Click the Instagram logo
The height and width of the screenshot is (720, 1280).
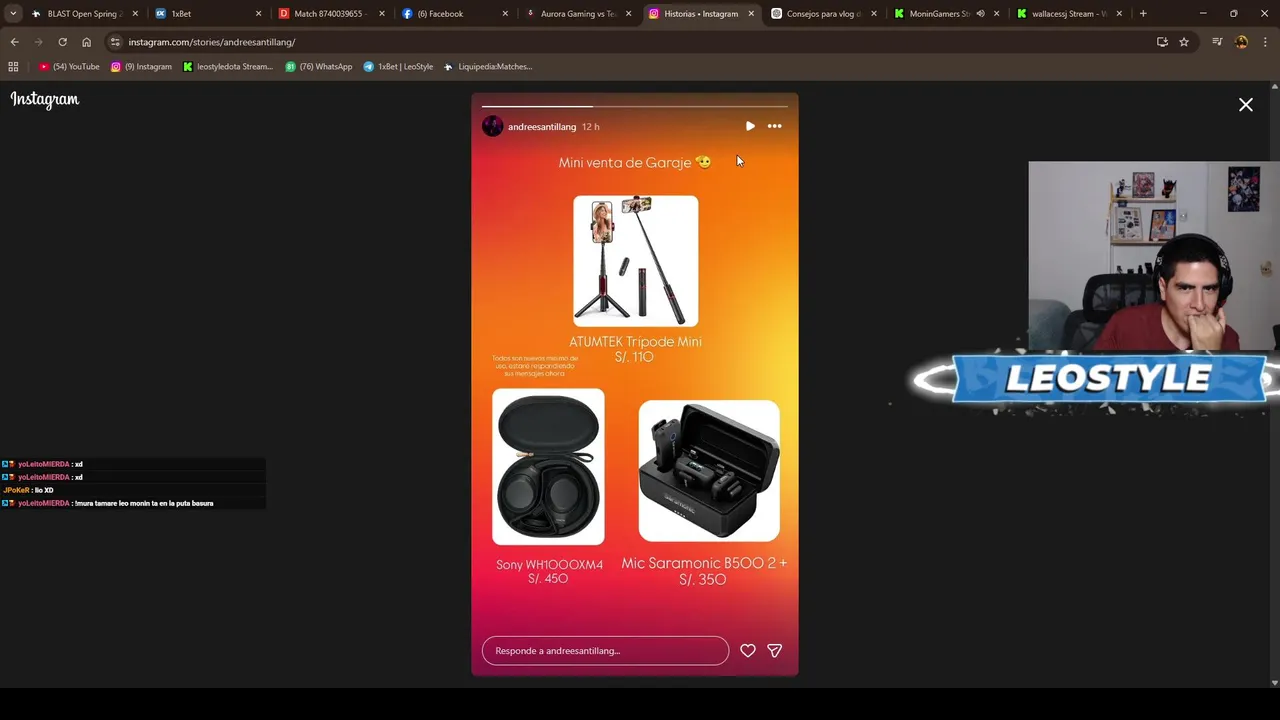click(x=45, y=99)
